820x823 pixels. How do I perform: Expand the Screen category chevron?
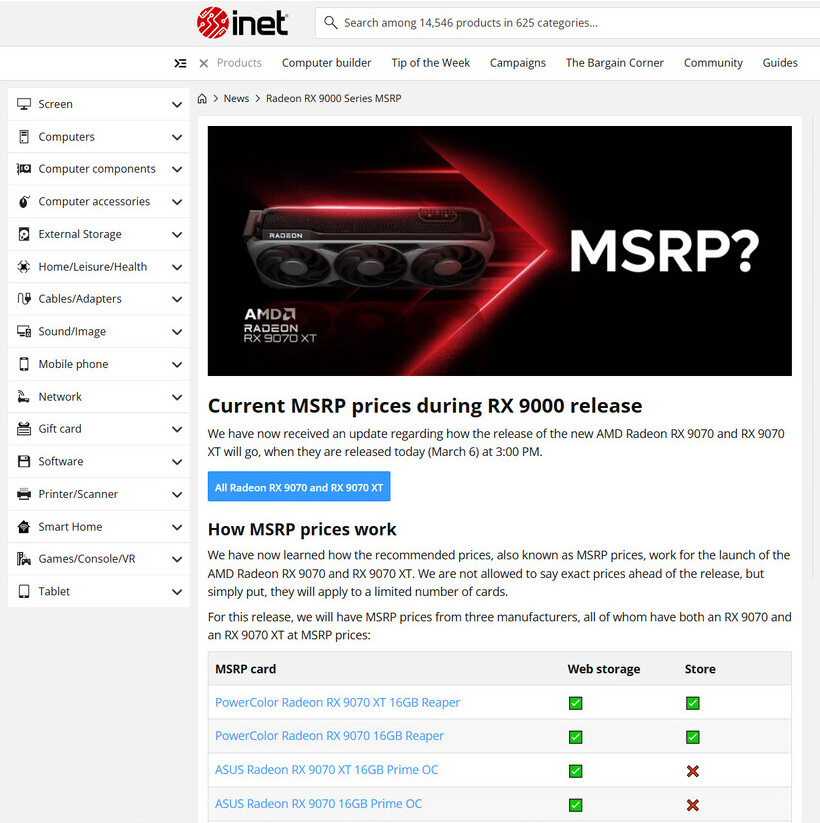(177, 104)
